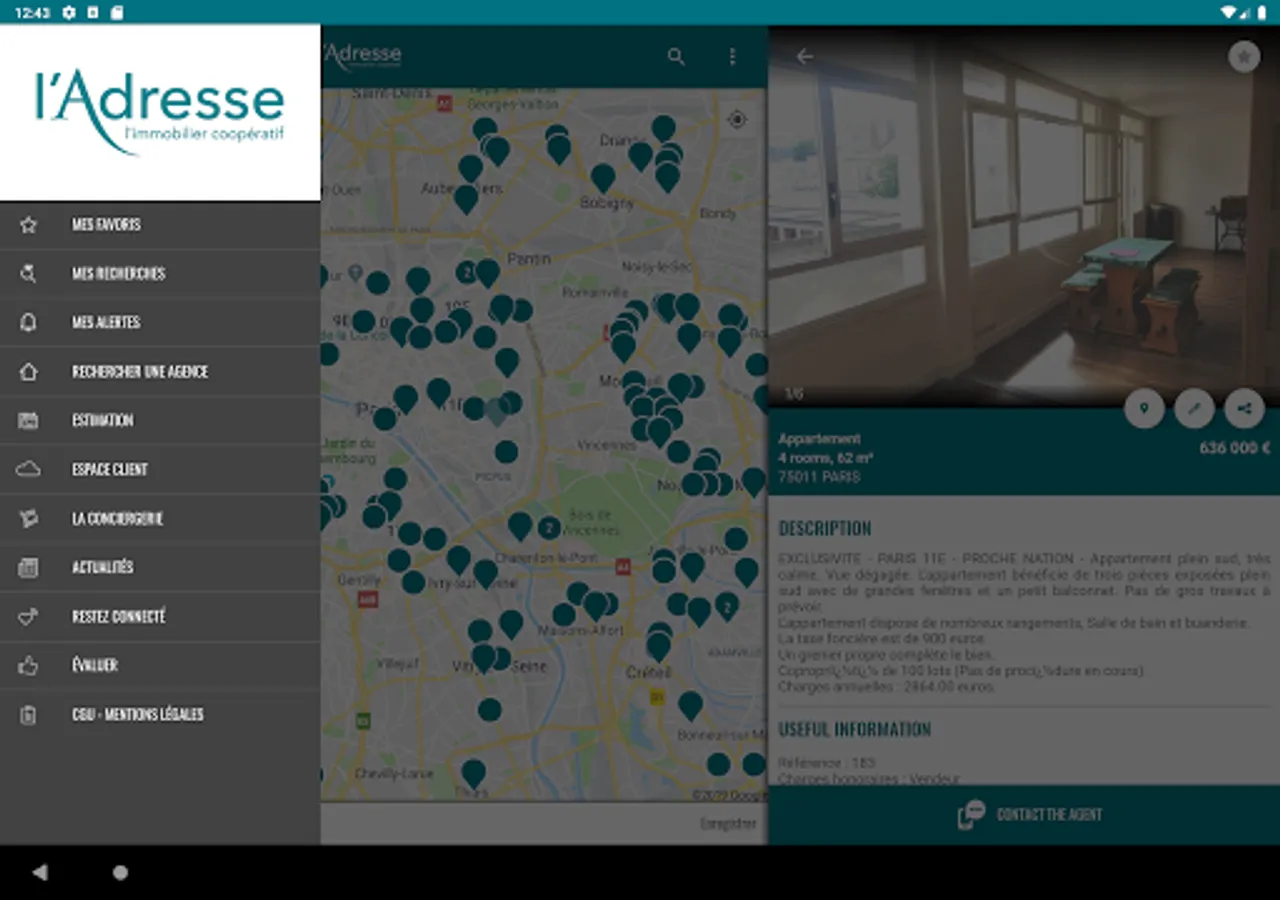Screen dimensions: 1280x900
Task: Tap the map pin above Créteil
Action: (x=658, y=647)
